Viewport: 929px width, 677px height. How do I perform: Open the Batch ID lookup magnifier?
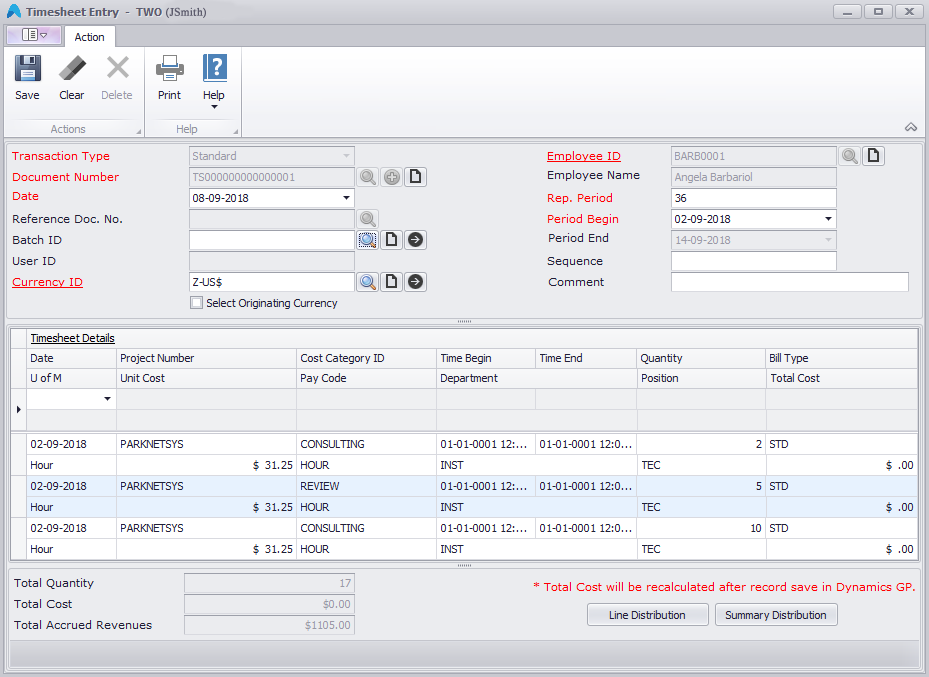click(367, 240)
